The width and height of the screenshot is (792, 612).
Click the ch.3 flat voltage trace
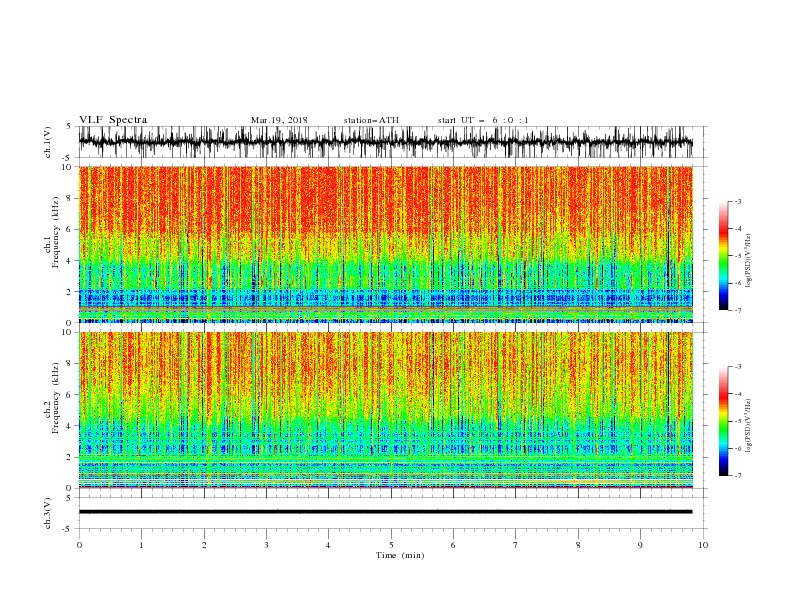(x=385, y=512)
